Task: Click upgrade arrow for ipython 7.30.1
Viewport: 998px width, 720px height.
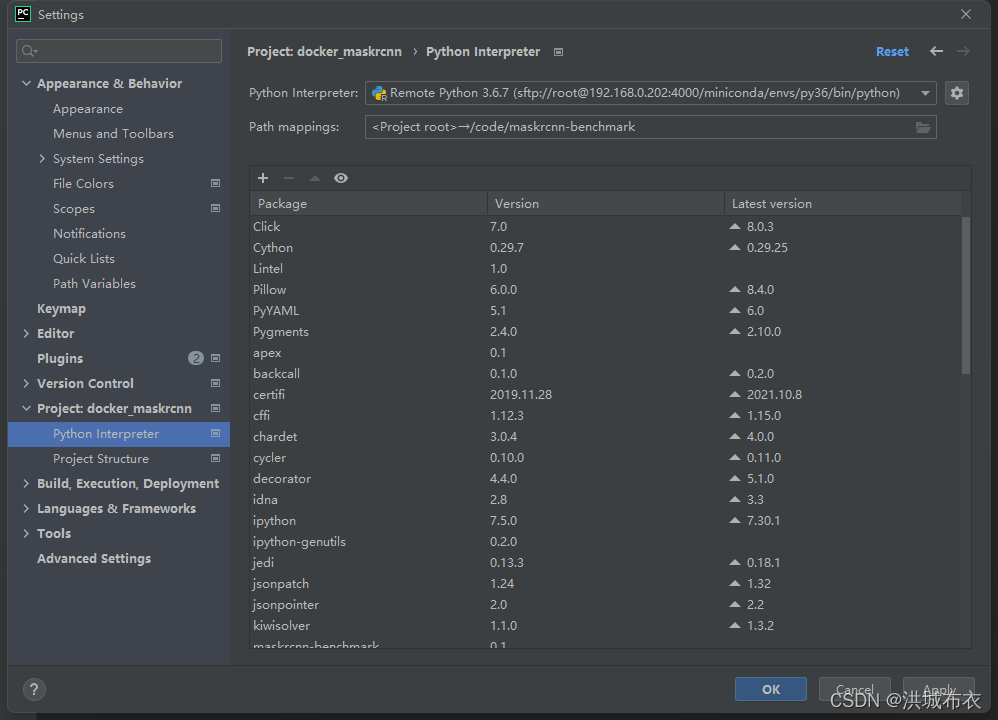Action: (735, 521)
